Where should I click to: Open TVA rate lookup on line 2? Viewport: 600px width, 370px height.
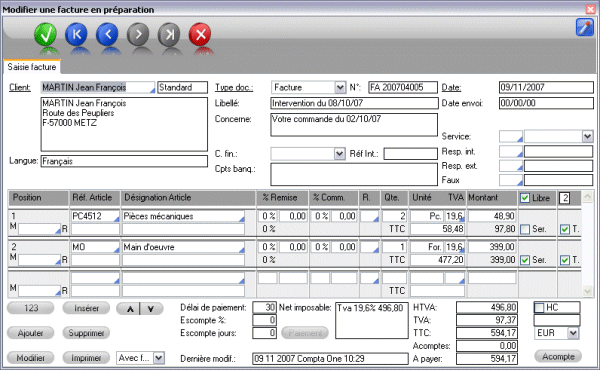462,250
